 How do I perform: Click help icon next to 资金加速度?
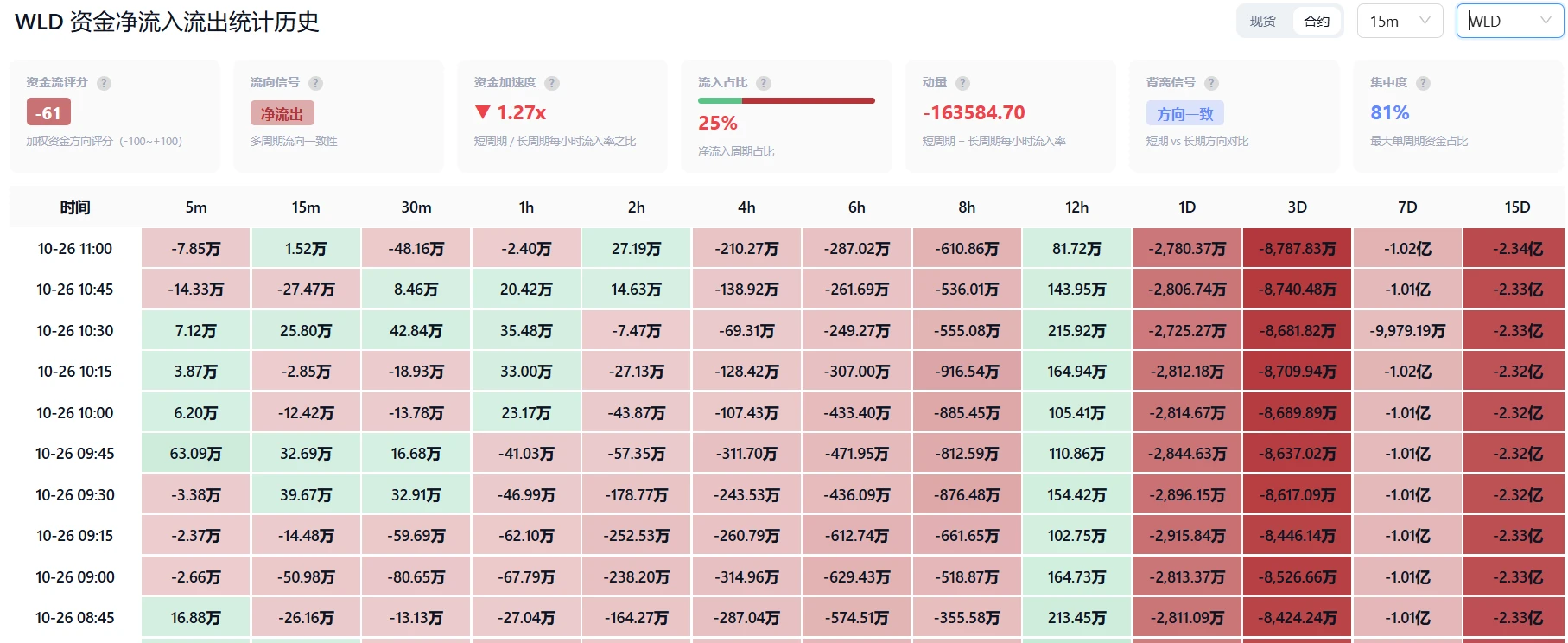[x=552, y=83]
